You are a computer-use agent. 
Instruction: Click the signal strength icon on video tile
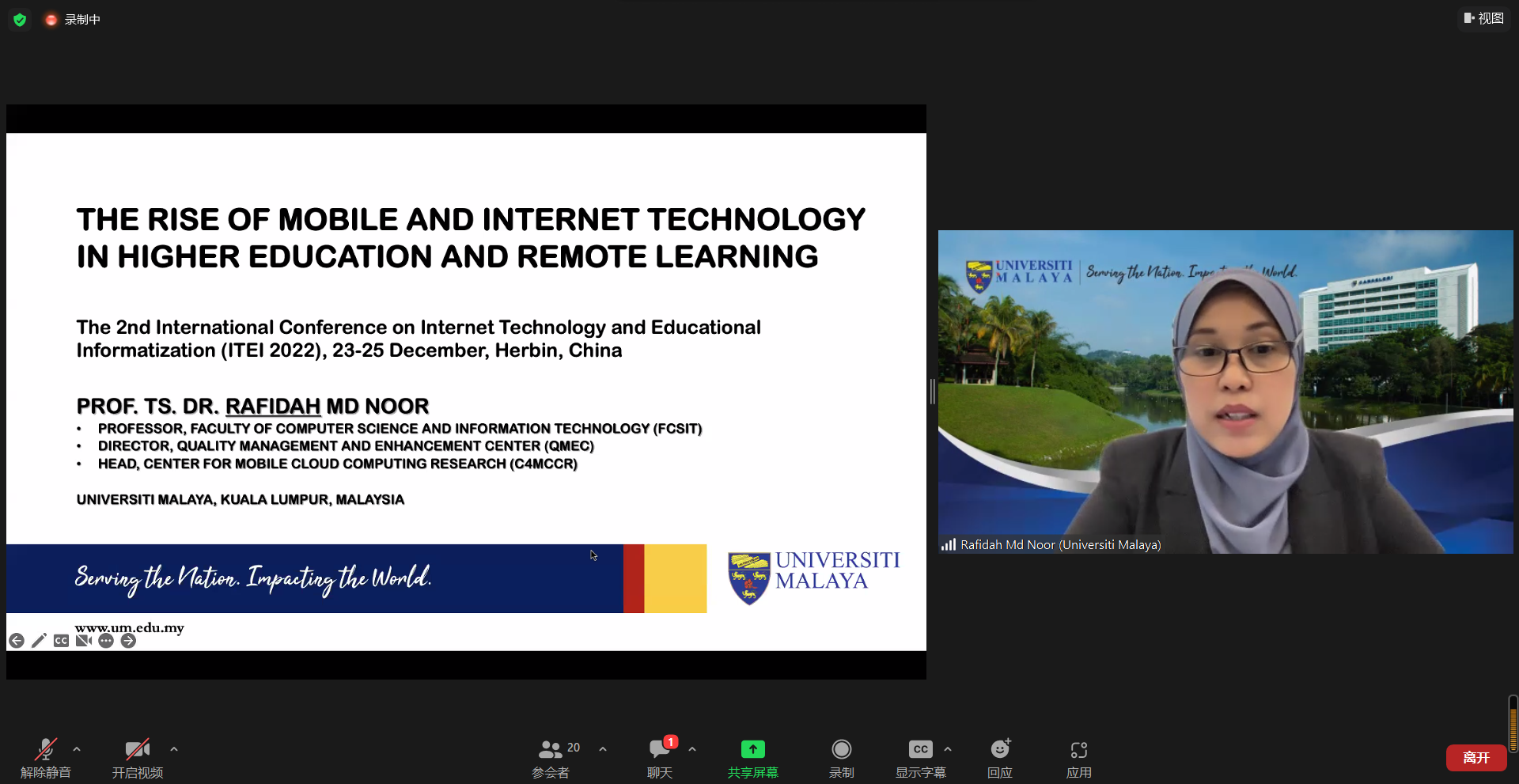coord(948,544)
